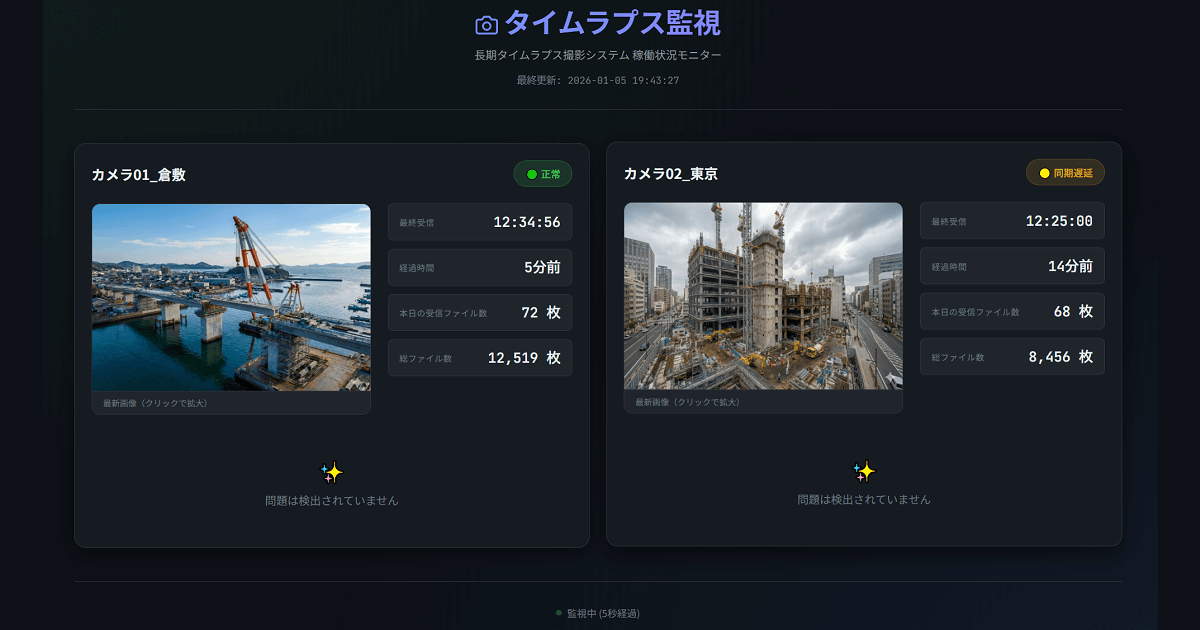Click the 本日の受信ファイル数 72枚 row

[x=479, y=312]
